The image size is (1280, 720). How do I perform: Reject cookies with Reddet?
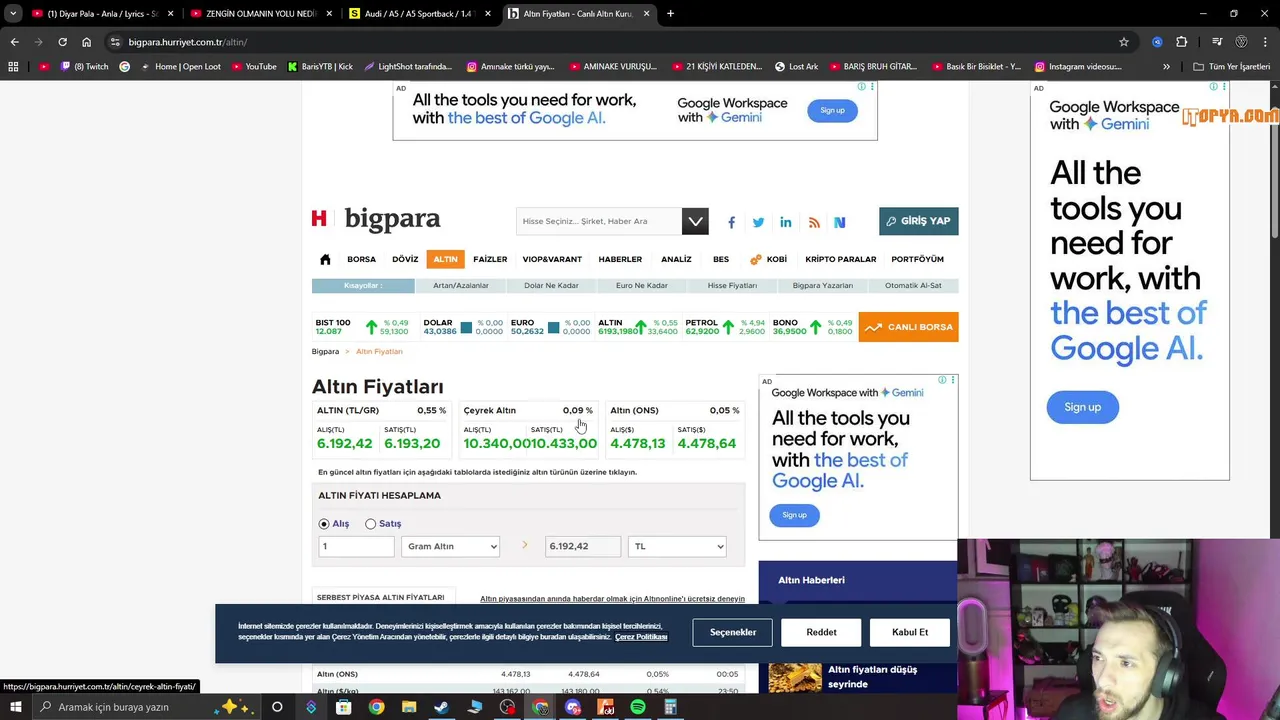tap(821, 632)
